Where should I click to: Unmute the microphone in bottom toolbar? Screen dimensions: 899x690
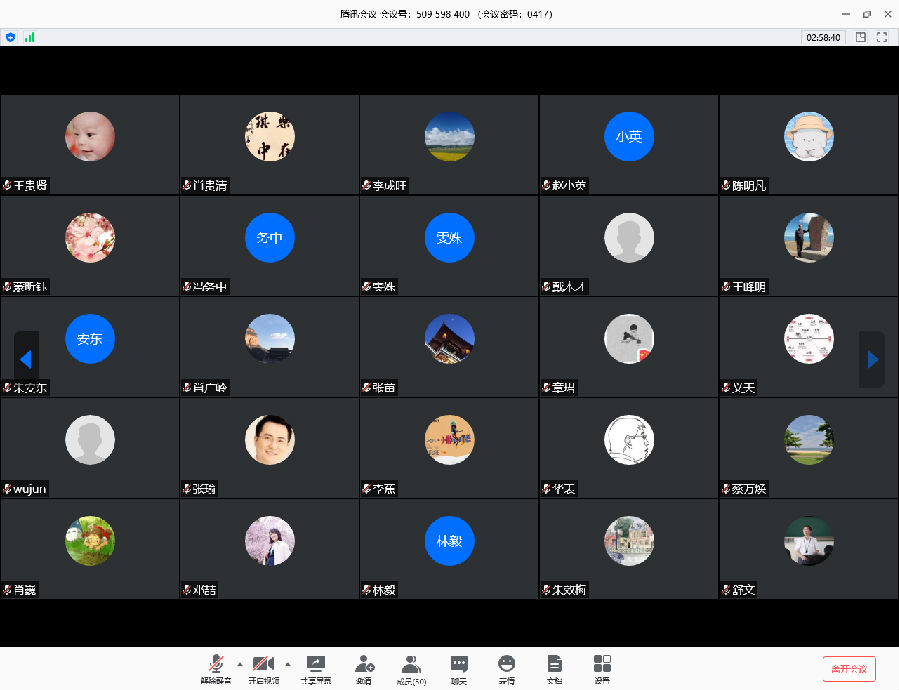coord(215,667)
